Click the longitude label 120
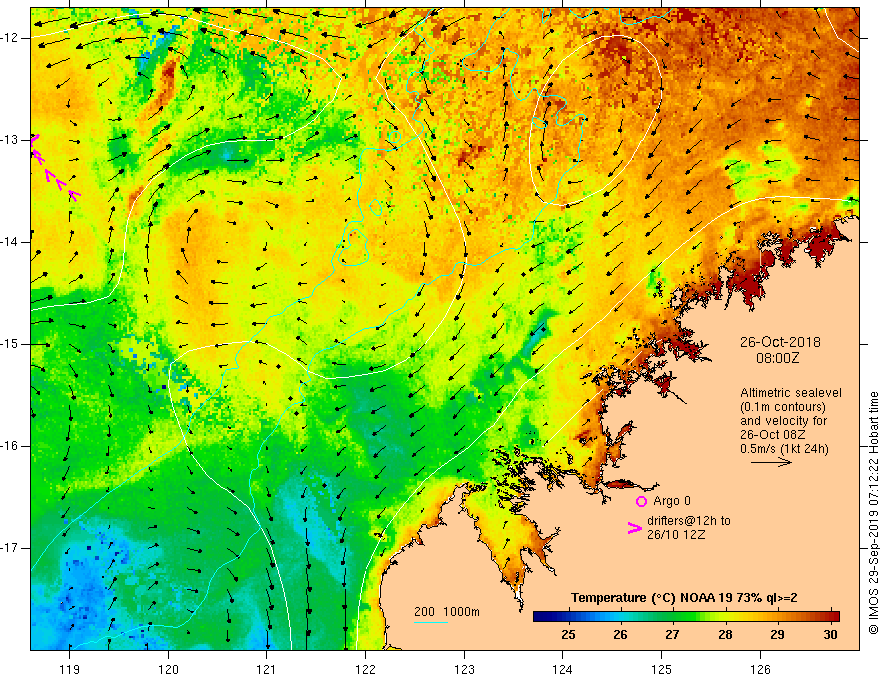This screenshot has width=880, height=680. click(168, 669)
